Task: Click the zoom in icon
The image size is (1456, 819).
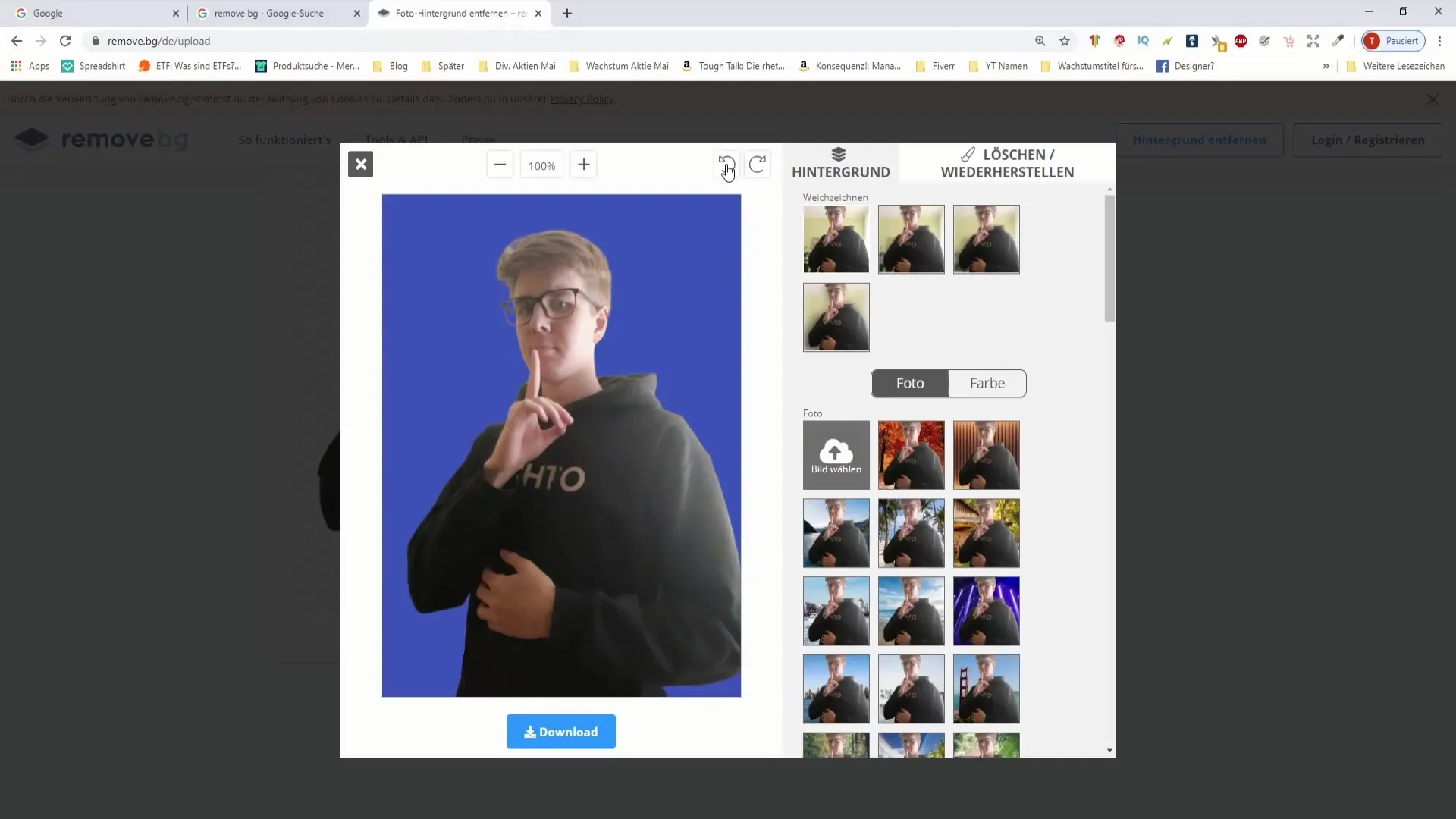Action: 585,165
